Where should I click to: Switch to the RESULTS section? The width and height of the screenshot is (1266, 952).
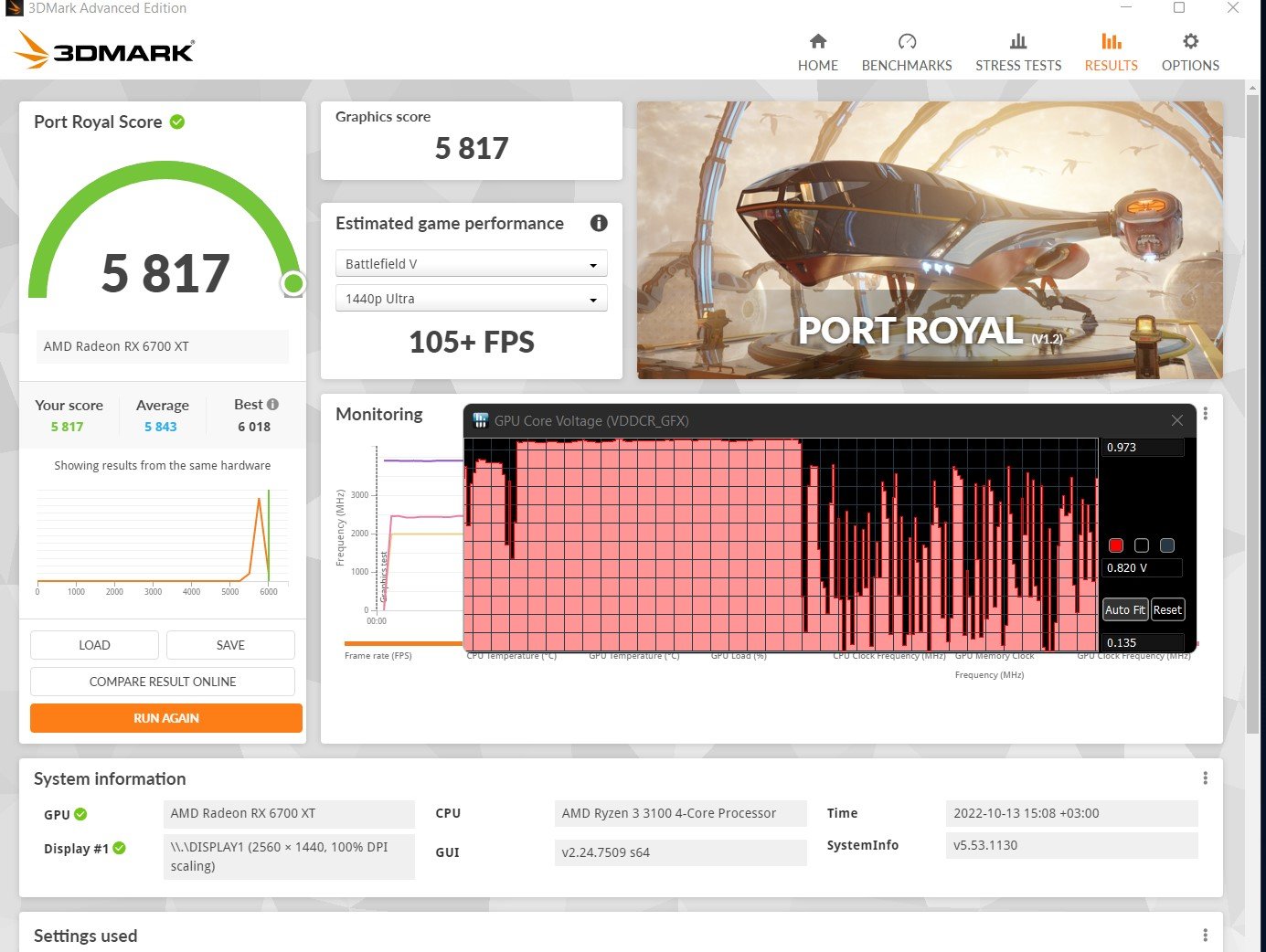point(1111,53)
